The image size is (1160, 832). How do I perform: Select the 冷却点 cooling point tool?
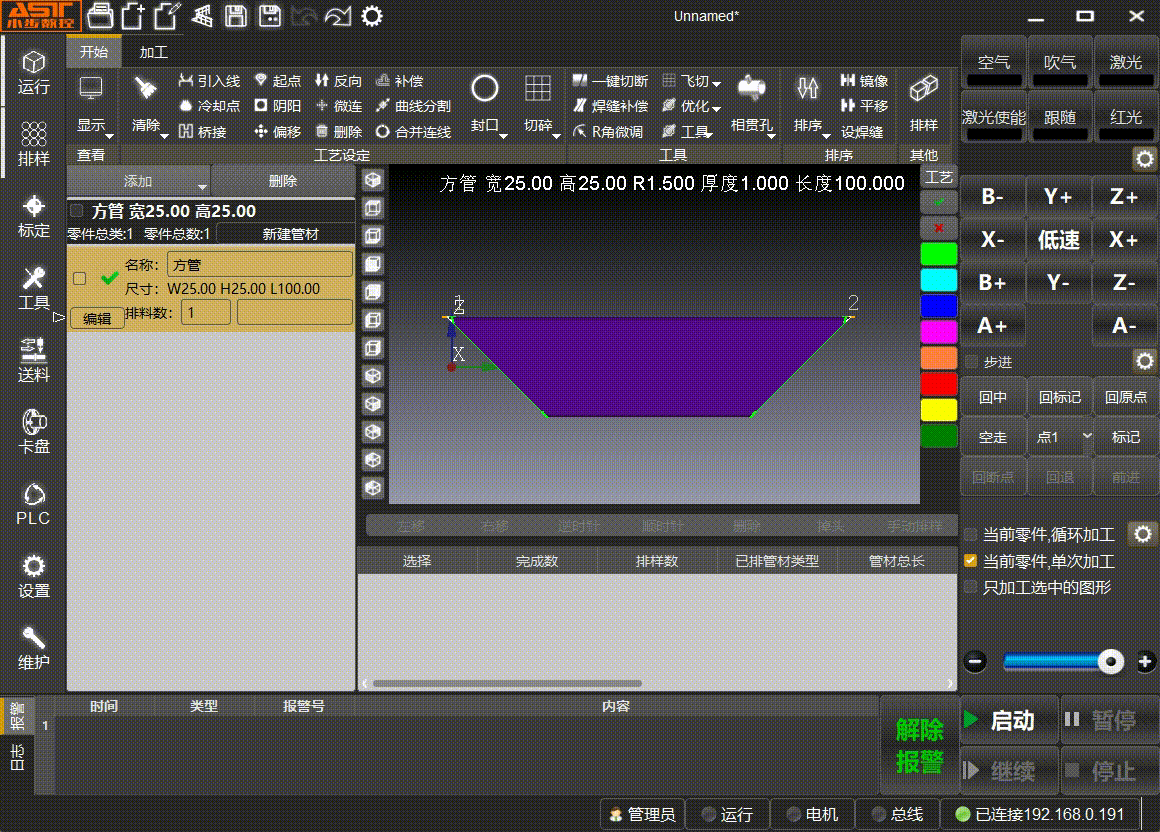pyautogui.click(x=209, y=106)
